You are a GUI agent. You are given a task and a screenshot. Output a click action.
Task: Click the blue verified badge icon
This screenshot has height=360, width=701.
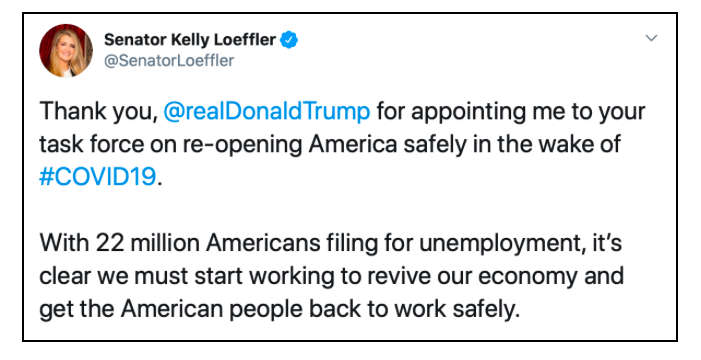(x=289, y=40)
